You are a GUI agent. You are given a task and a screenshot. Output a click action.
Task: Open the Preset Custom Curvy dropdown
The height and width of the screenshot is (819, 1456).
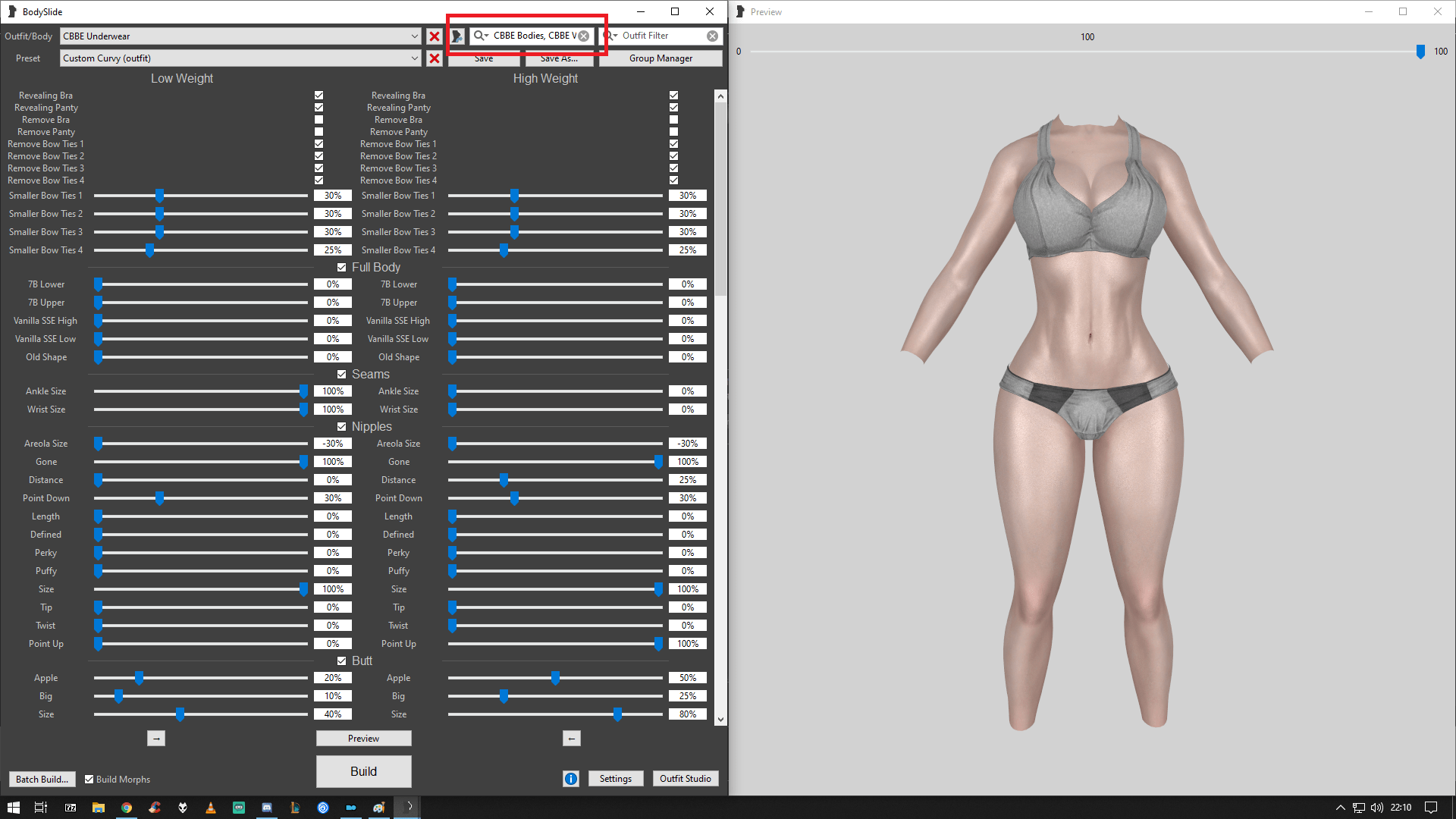(x=240, y=58)
